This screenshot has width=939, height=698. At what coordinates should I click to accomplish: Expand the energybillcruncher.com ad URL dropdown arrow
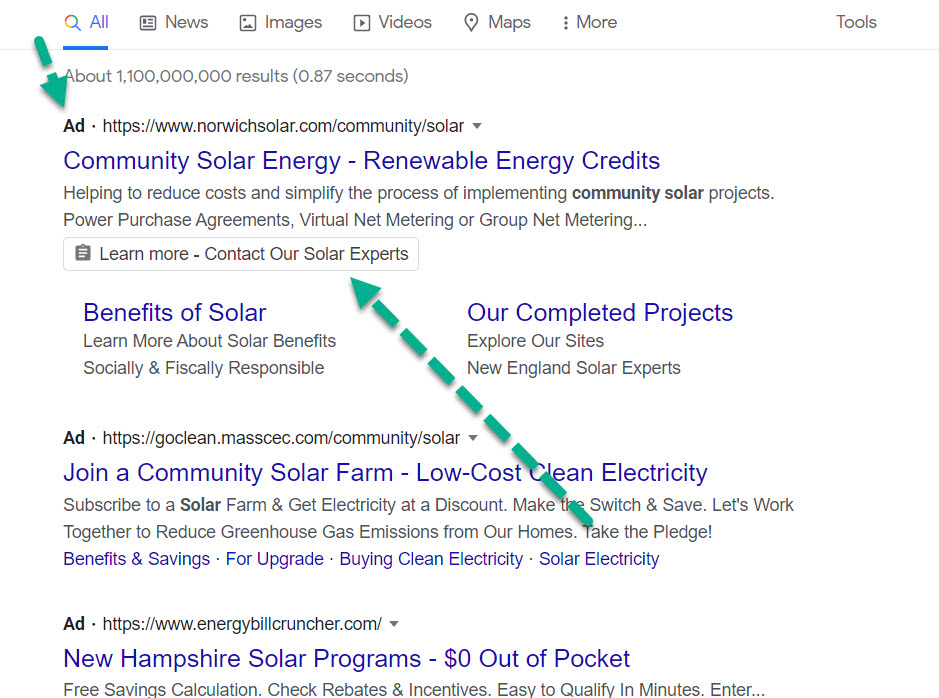(x=394, y=624)
